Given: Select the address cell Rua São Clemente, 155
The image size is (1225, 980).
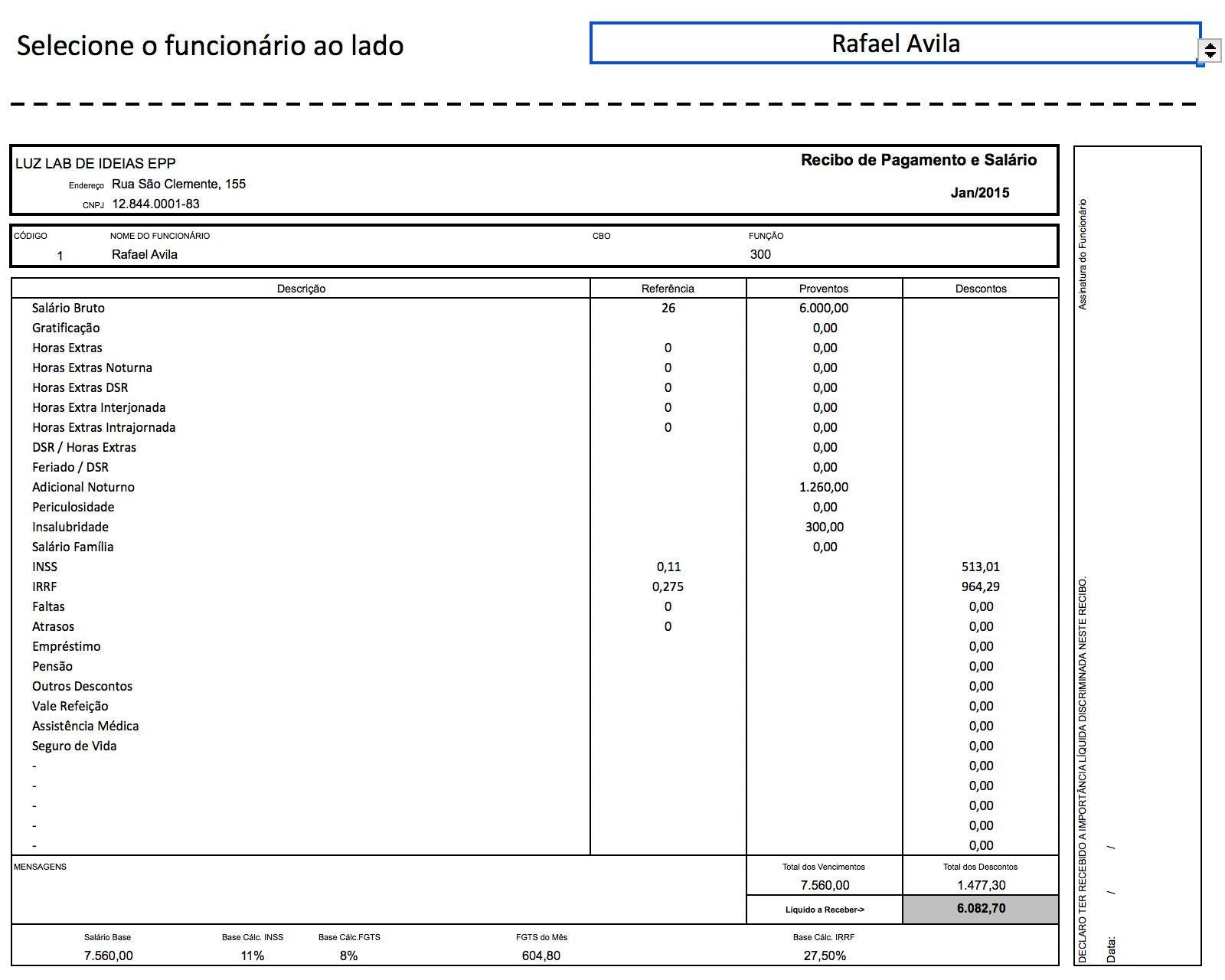Looking at the screenshot, I should (178, 184).
